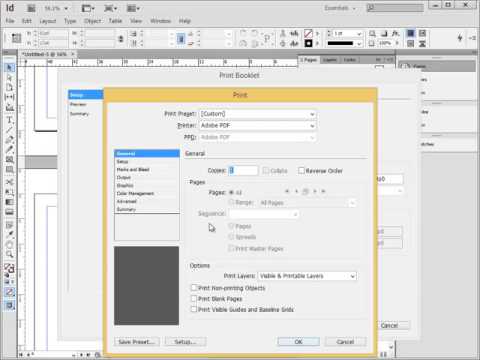This screenshot has width=480, height=360.
Task: Select the Range radio button
Action: click(231, 202)
